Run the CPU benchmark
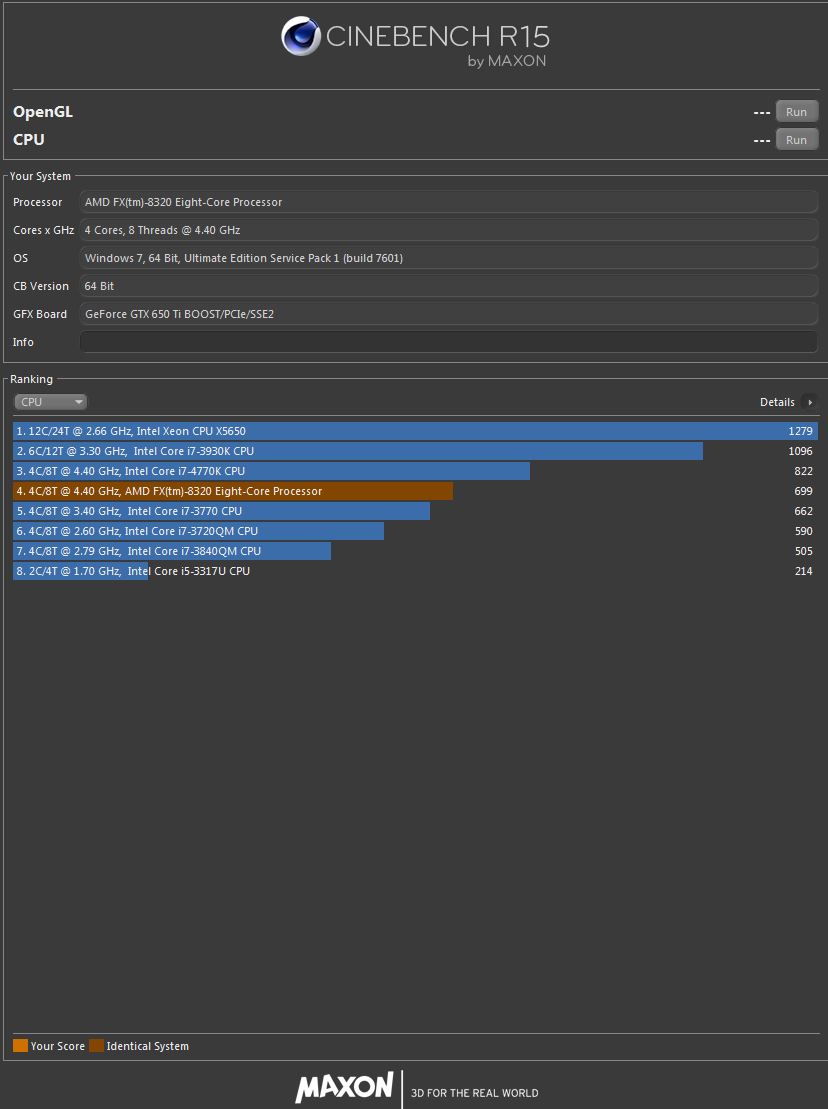The image size is (828, 1109). click(x=796, y=139)
